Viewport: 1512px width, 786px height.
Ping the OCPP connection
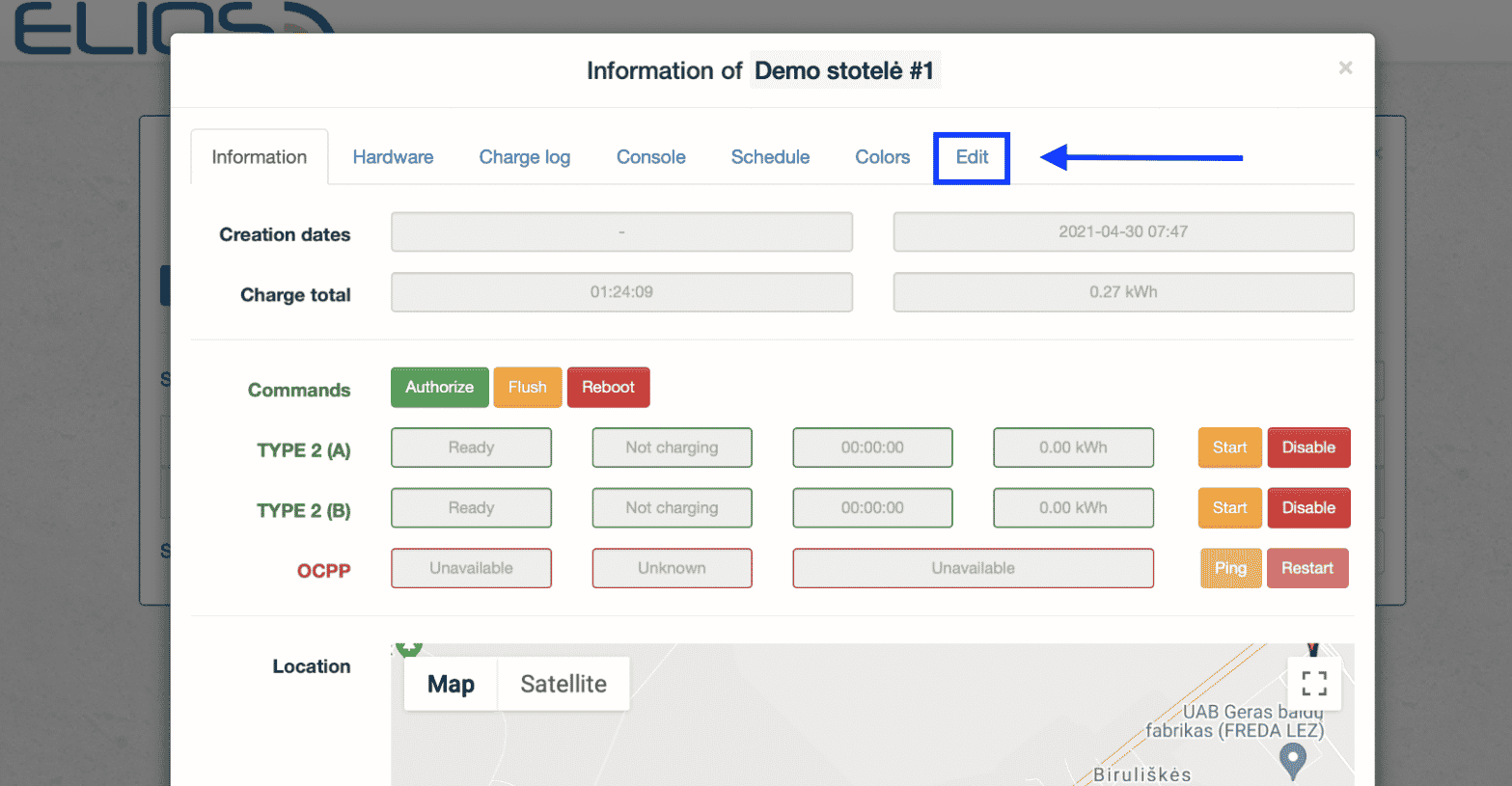(x=1230, y=568)
